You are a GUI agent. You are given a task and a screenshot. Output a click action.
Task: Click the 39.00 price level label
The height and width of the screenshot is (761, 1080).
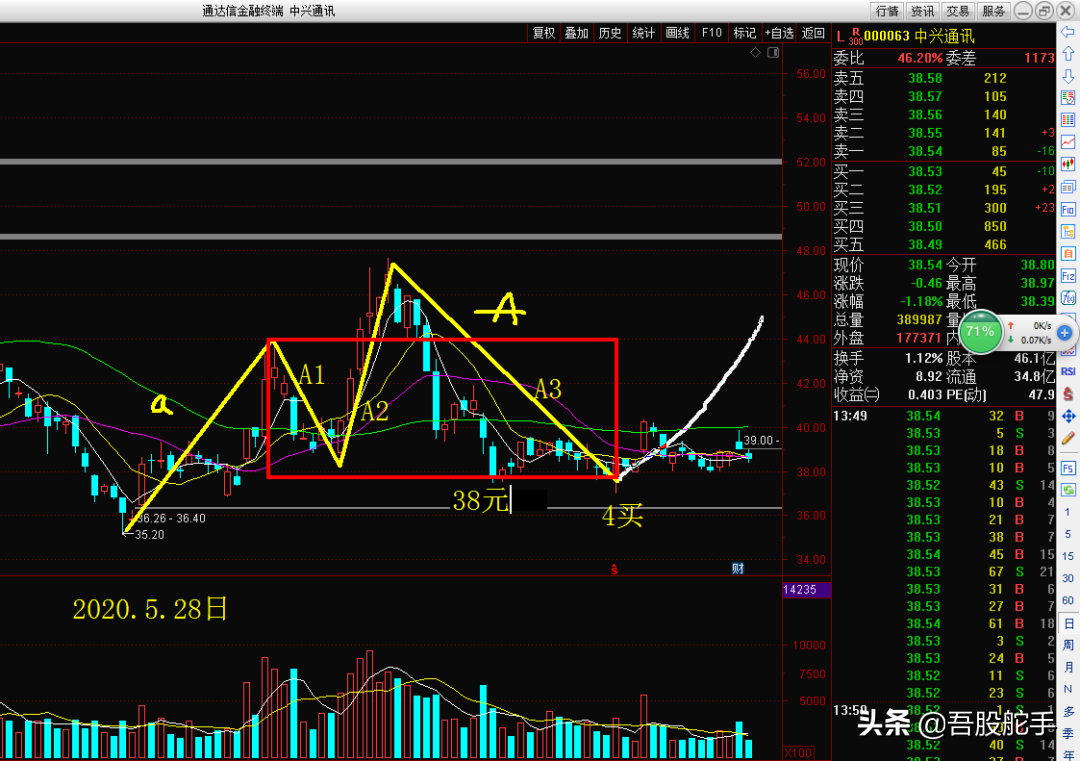tap(760, 441)
